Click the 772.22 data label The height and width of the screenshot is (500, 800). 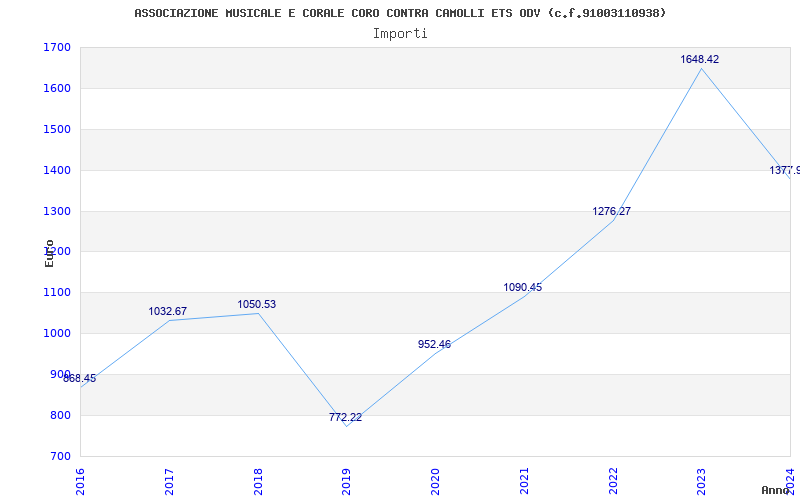(345, 417)
